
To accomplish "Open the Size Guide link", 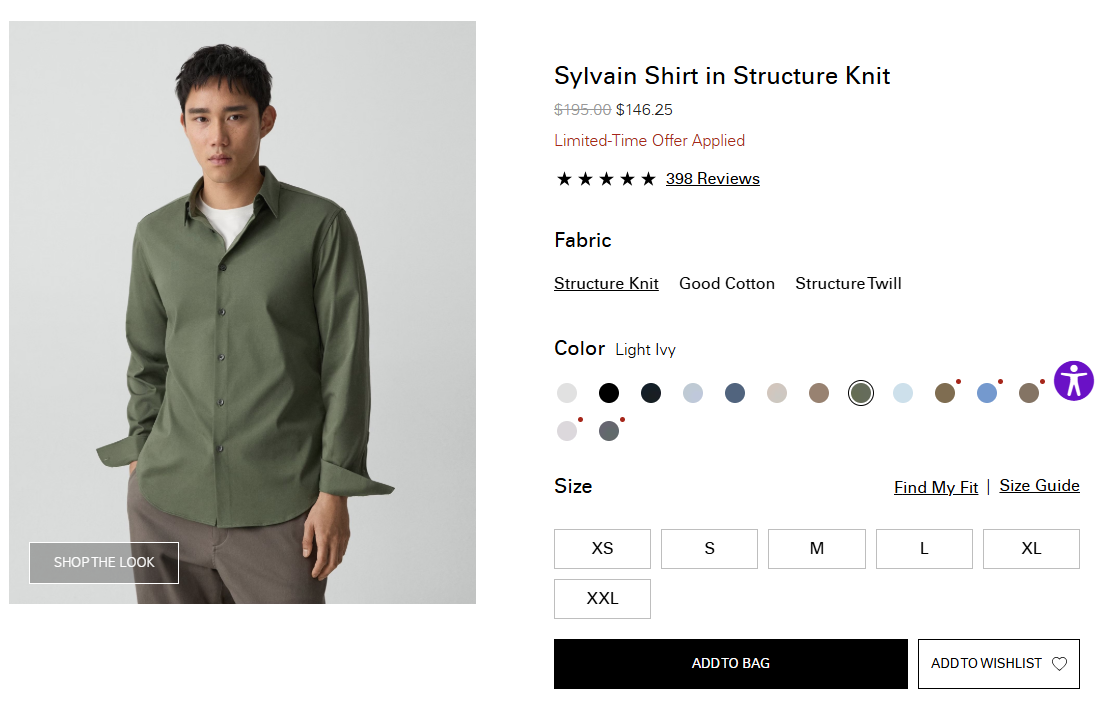I will click(x=1039, y=486).
